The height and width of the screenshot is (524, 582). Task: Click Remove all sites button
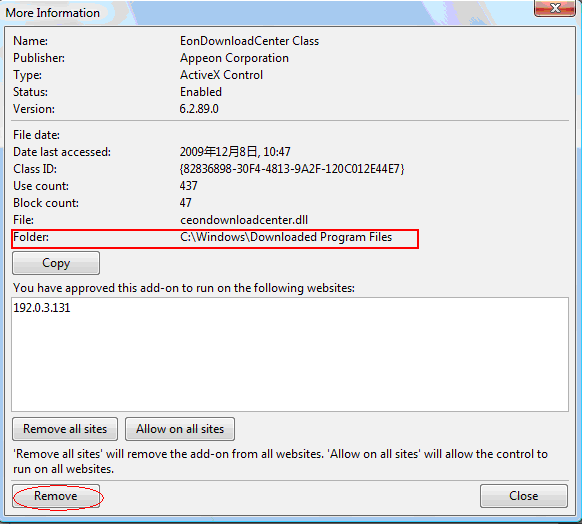pyautogui.click(x=65, y=429)
